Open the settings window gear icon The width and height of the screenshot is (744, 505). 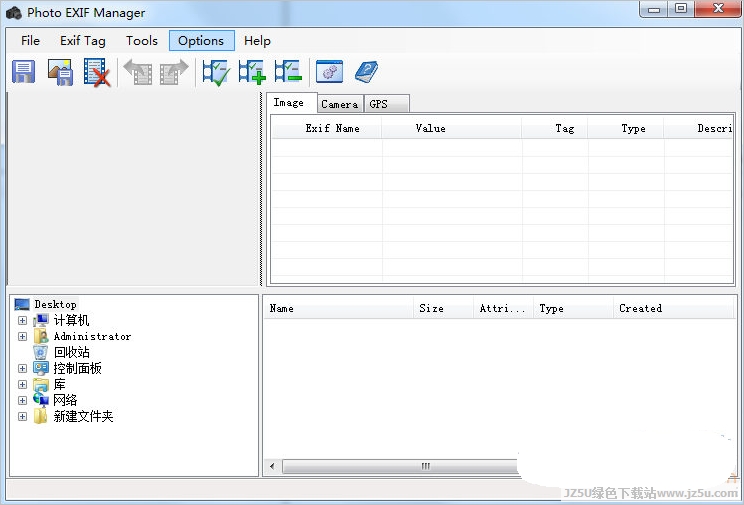329,72
